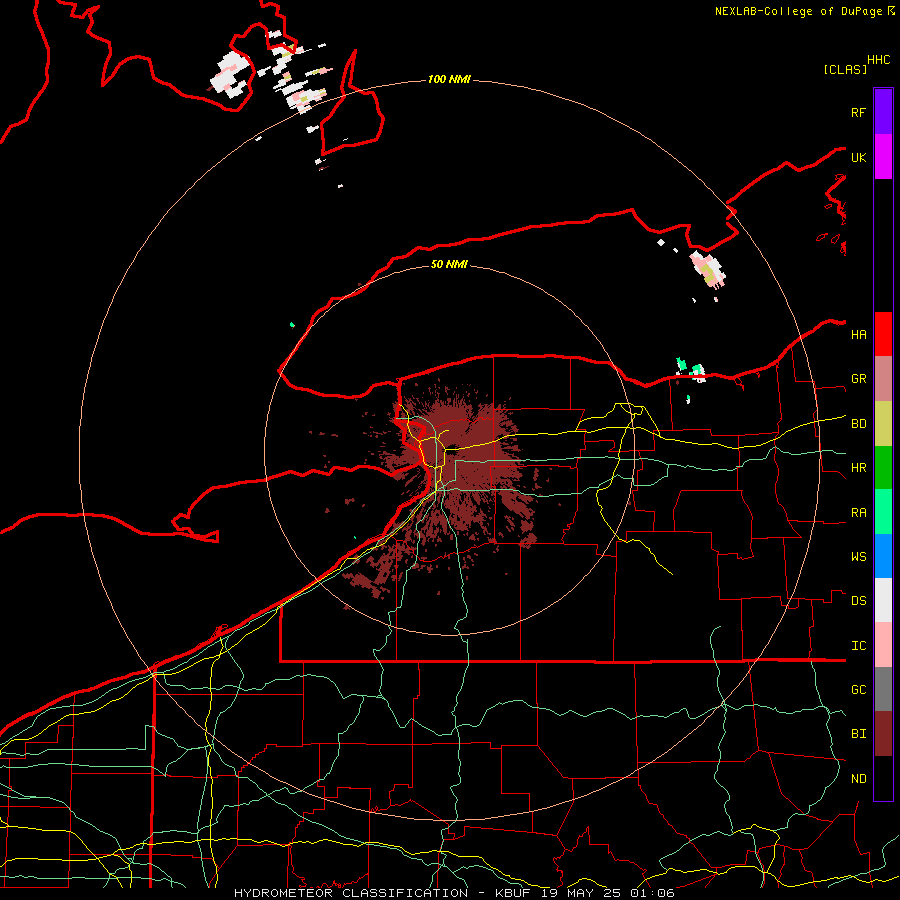Click the "100 NMI" range ring label

click(449, 79)
